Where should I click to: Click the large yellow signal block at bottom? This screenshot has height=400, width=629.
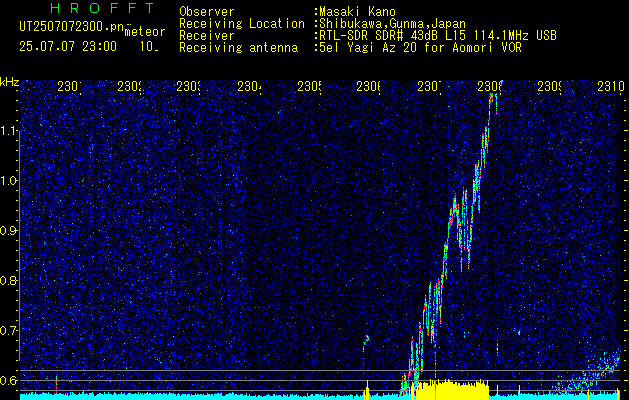tap(452, 390)
